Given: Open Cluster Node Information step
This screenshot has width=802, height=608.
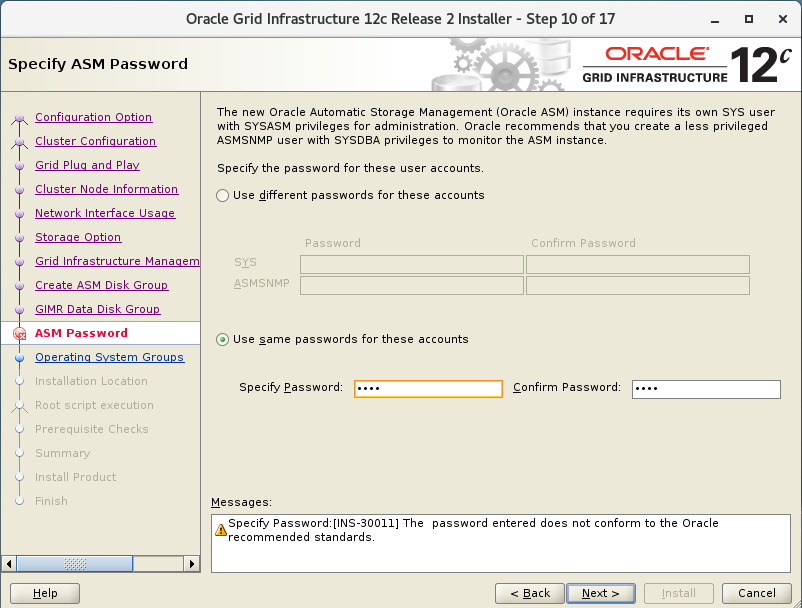Looking at the screenshot, I should point(106,189).
